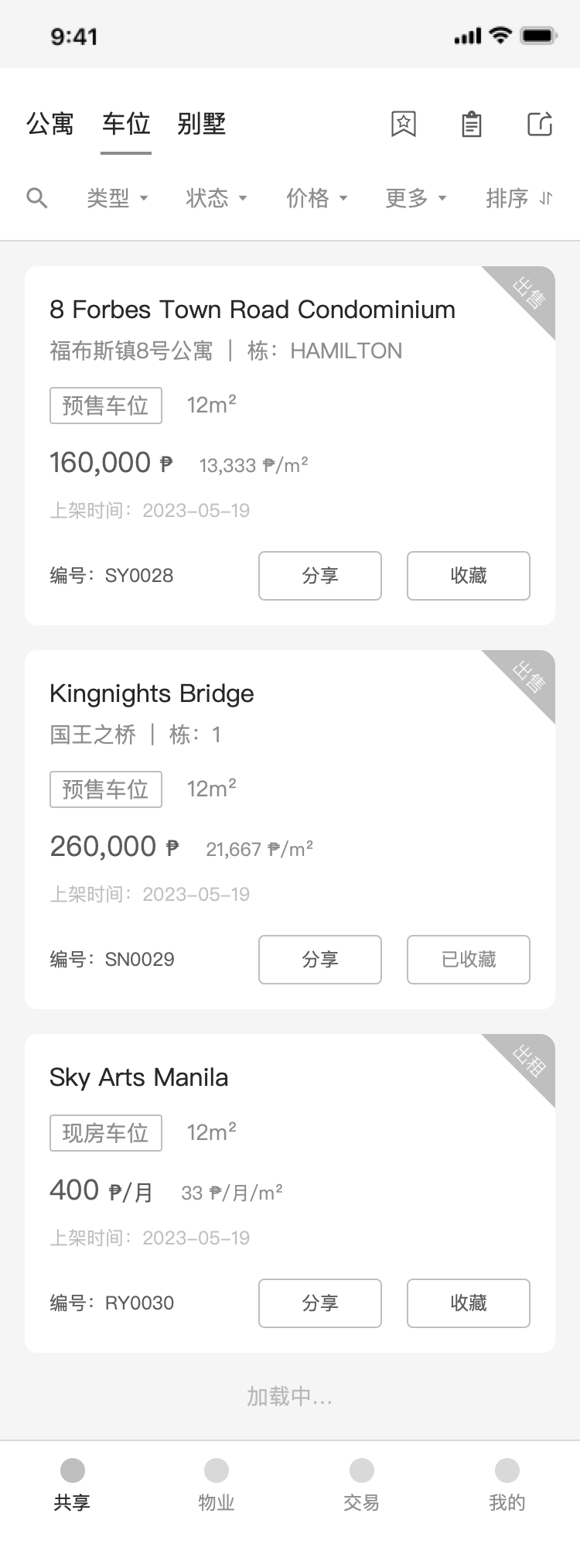This screenshot has width=580, height=1568.
Task: Click the search magnifier icon
Action: (36, 198)
